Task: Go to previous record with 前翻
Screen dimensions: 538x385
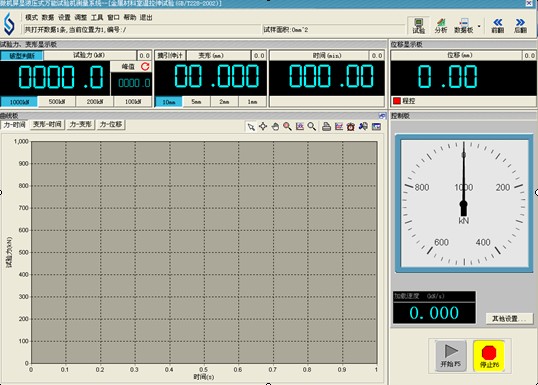Action: 498,26
